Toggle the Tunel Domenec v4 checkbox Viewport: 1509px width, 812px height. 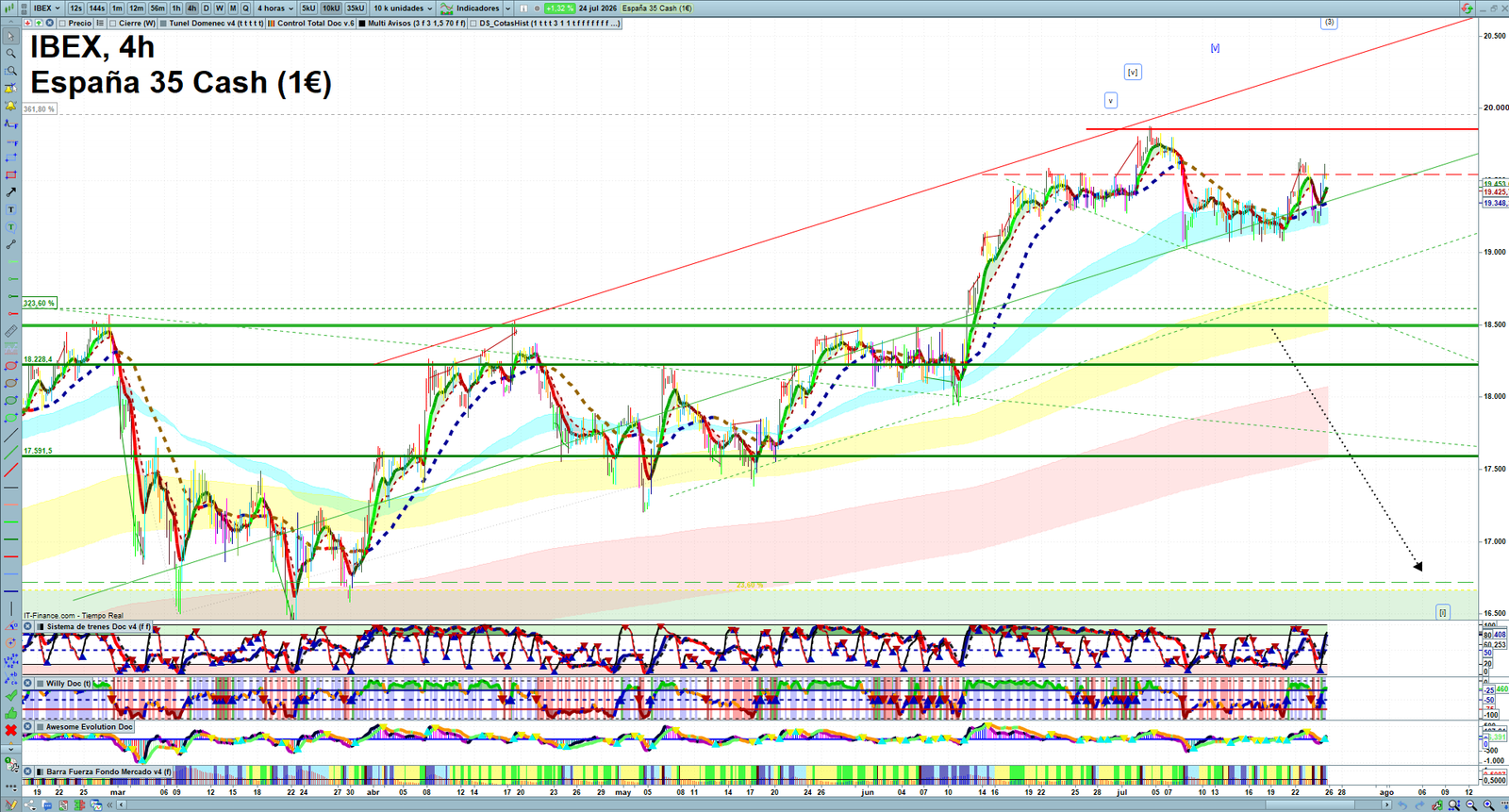point(163,23)
